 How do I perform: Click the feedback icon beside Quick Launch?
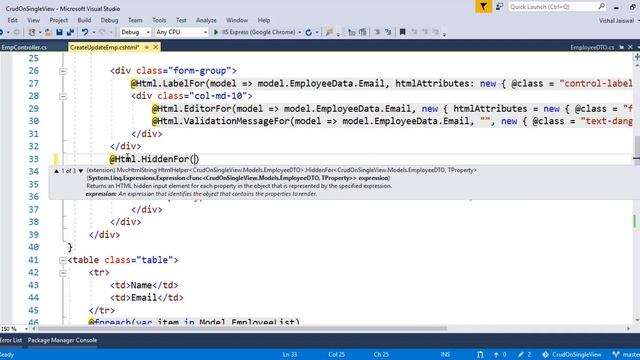pyautogui.click(x=500, y=7)
